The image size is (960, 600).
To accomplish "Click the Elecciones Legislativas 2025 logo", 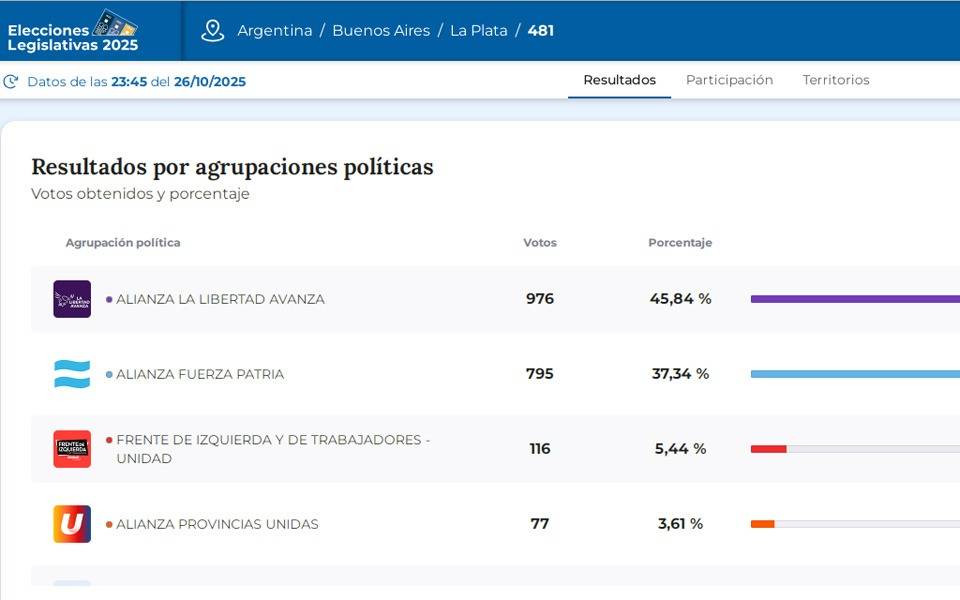I will point(73,31).
